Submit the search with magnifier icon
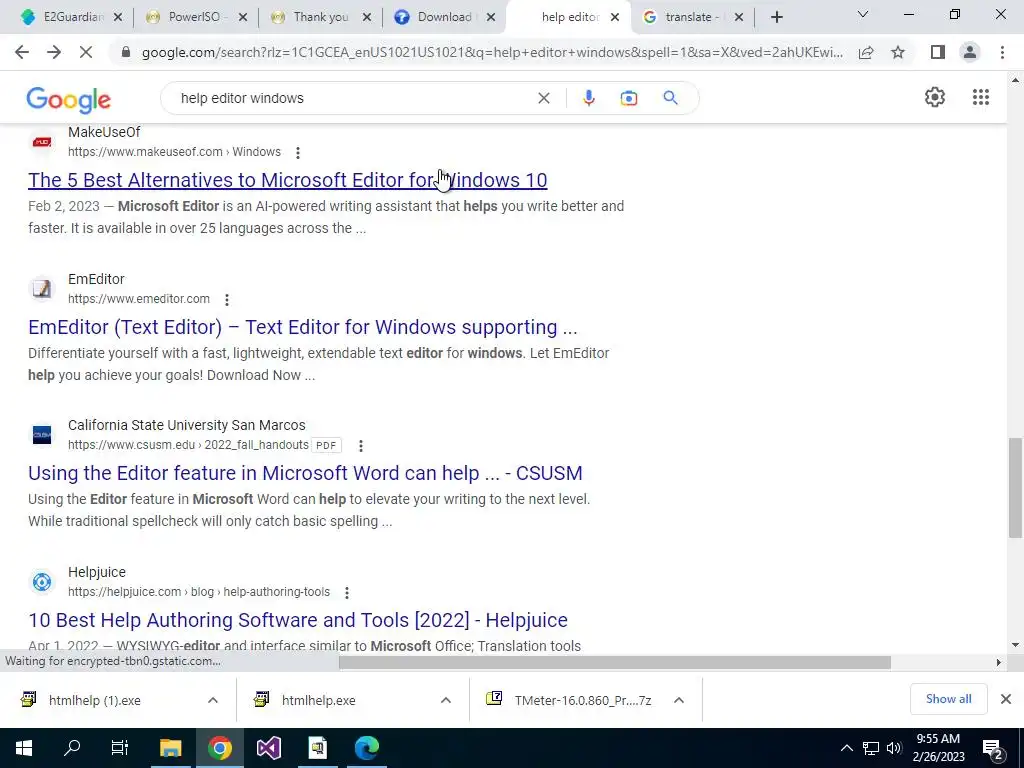This screenshot has width=1024, height=768. pyautogui.click(x=670, y=98)
